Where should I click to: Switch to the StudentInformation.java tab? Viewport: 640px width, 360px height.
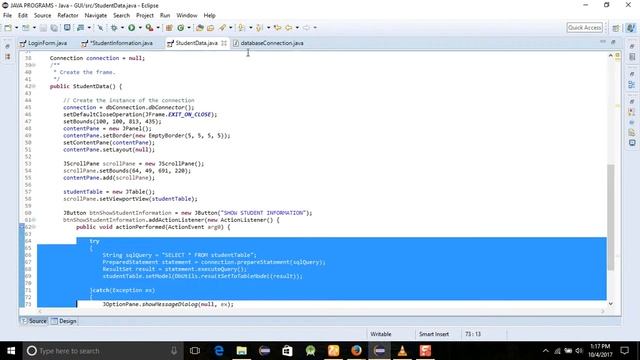[x=118, y=43]
